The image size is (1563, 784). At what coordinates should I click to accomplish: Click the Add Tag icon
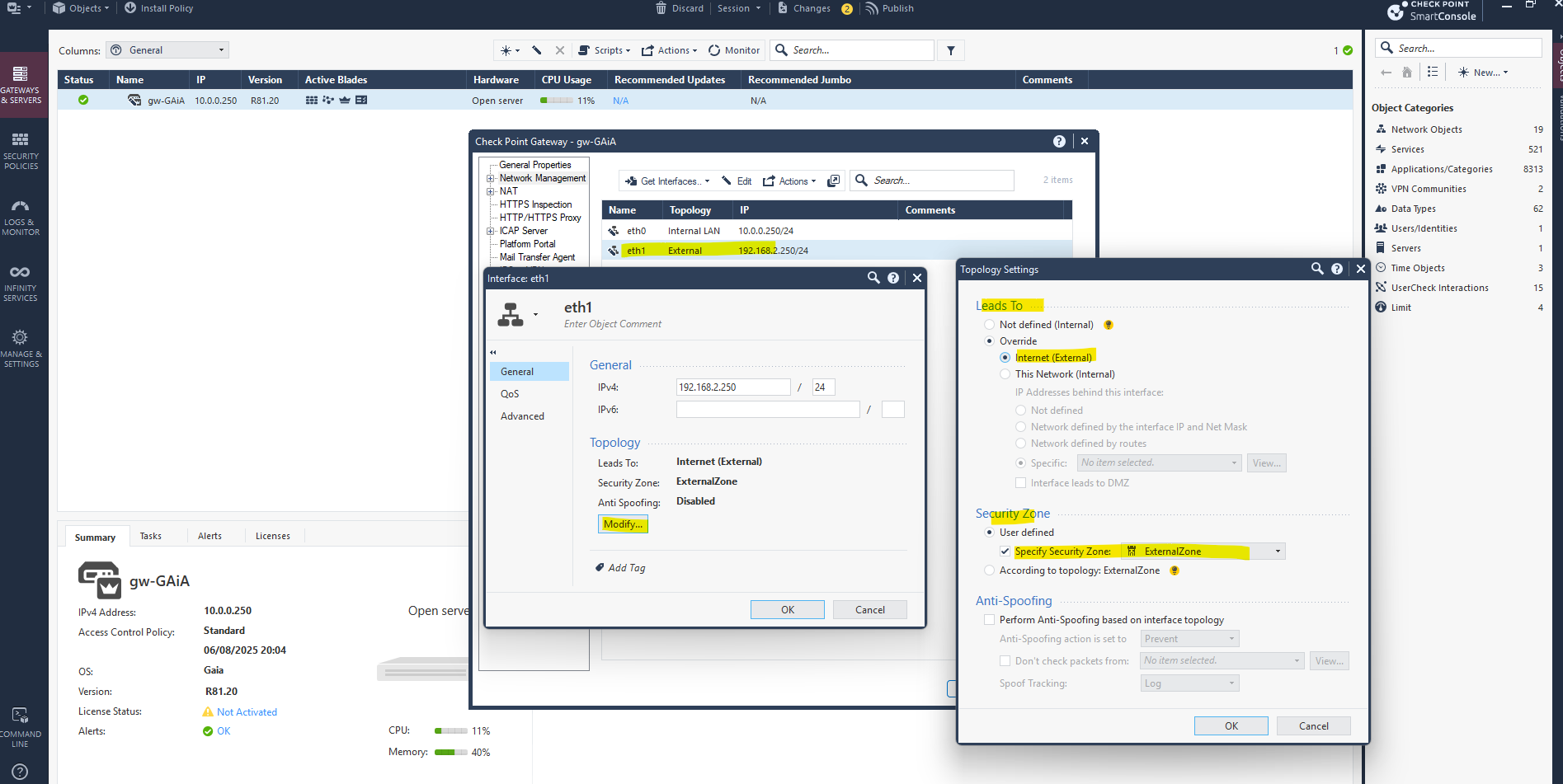[x=600, y=568]
